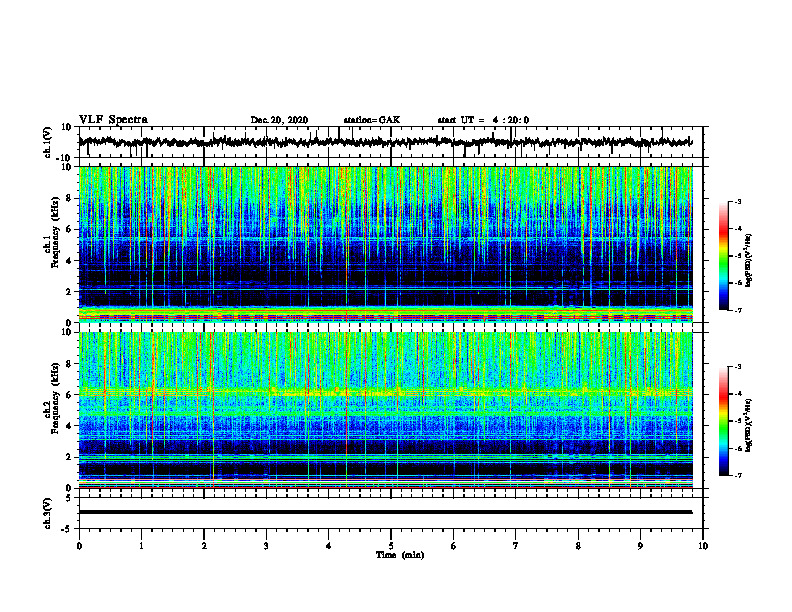The width and height of the screenshot is (792, 612).
Task: Click inside the ch.1 spectrogram panel
Action: pos(386,244)
